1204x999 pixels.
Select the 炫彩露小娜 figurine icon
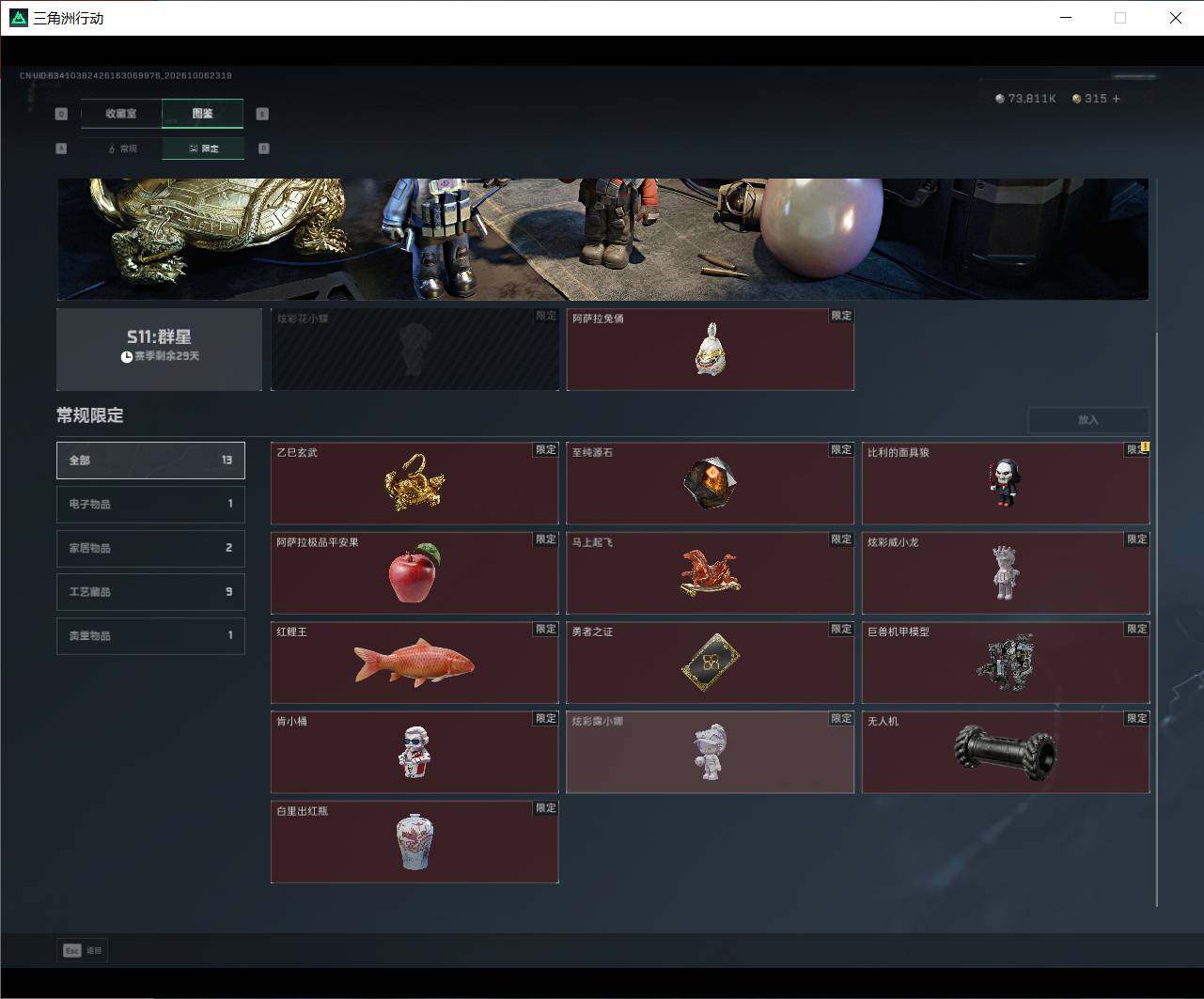(x=711, y=752)
